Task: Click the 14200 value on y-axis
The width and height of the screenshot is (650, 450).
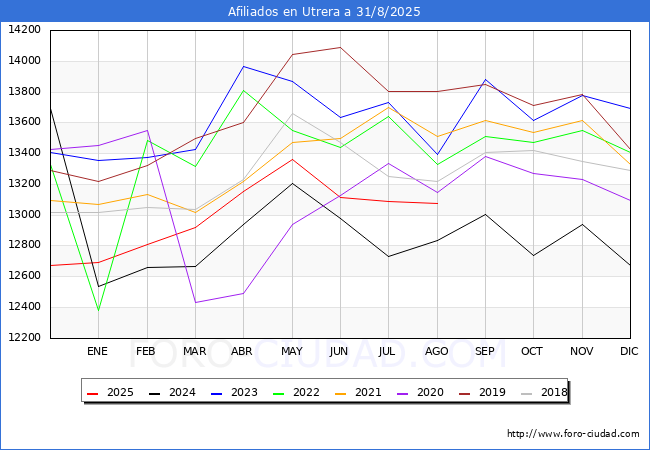Action: point(24,30)
